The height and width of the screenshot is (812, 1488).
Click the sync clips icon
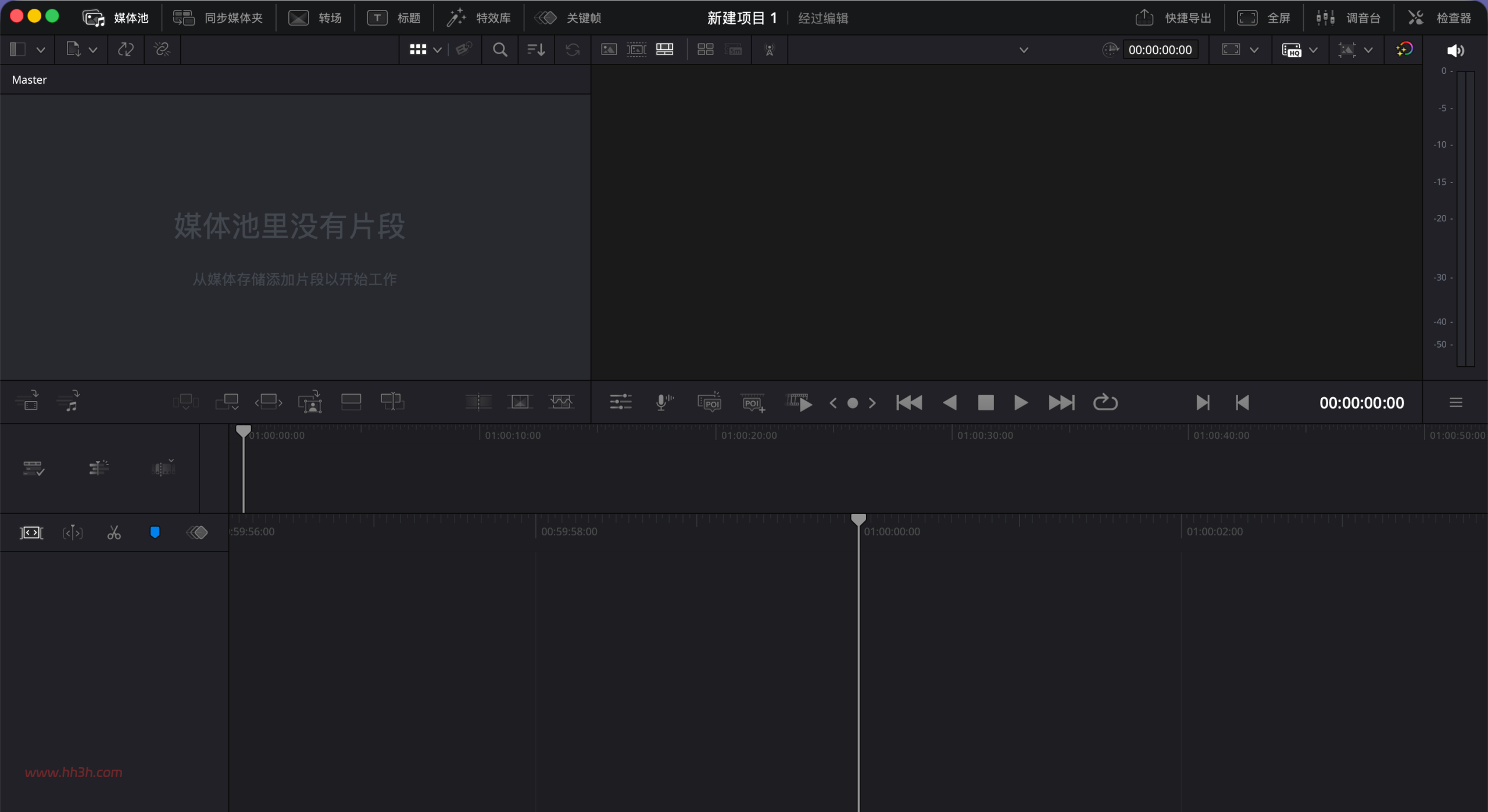126,49
